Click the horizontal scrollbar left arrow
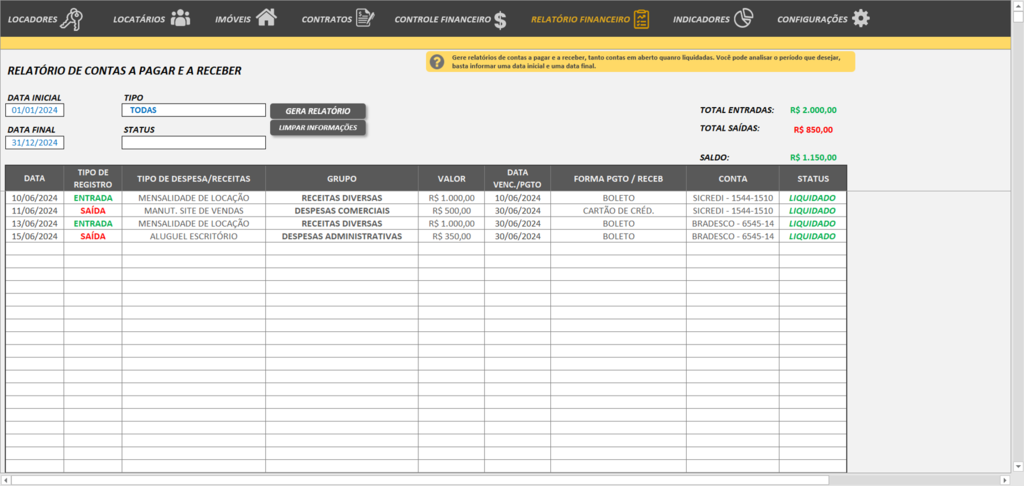The width and height of the screenshot is (1024, 486). pyautogui.click(x=5, y=480)
